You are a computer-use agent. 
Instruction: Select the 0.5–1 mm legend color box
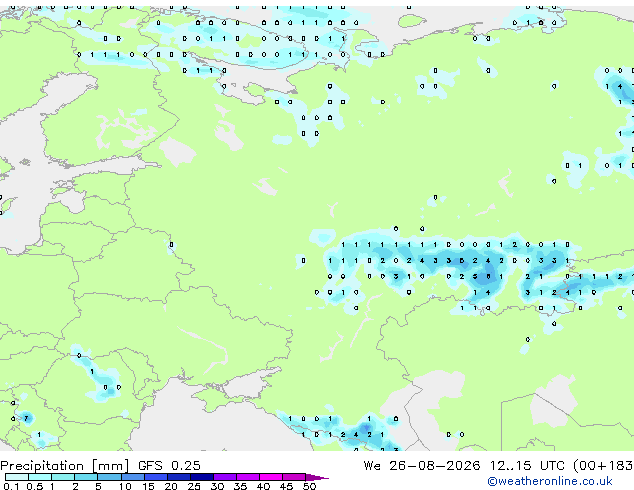click(x=40, y=477)
